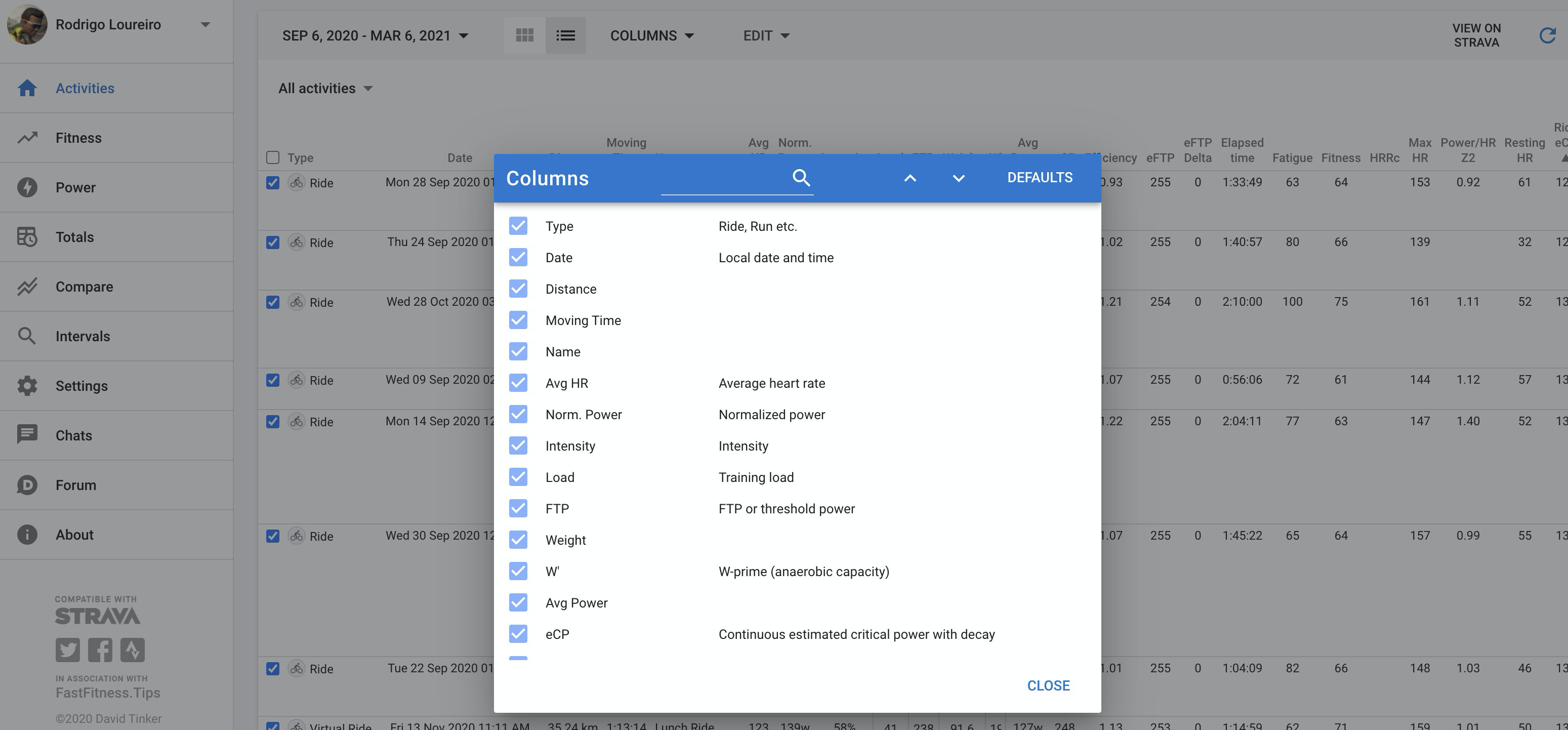
Task: Go to Chats page
Action: pos(74,435)
